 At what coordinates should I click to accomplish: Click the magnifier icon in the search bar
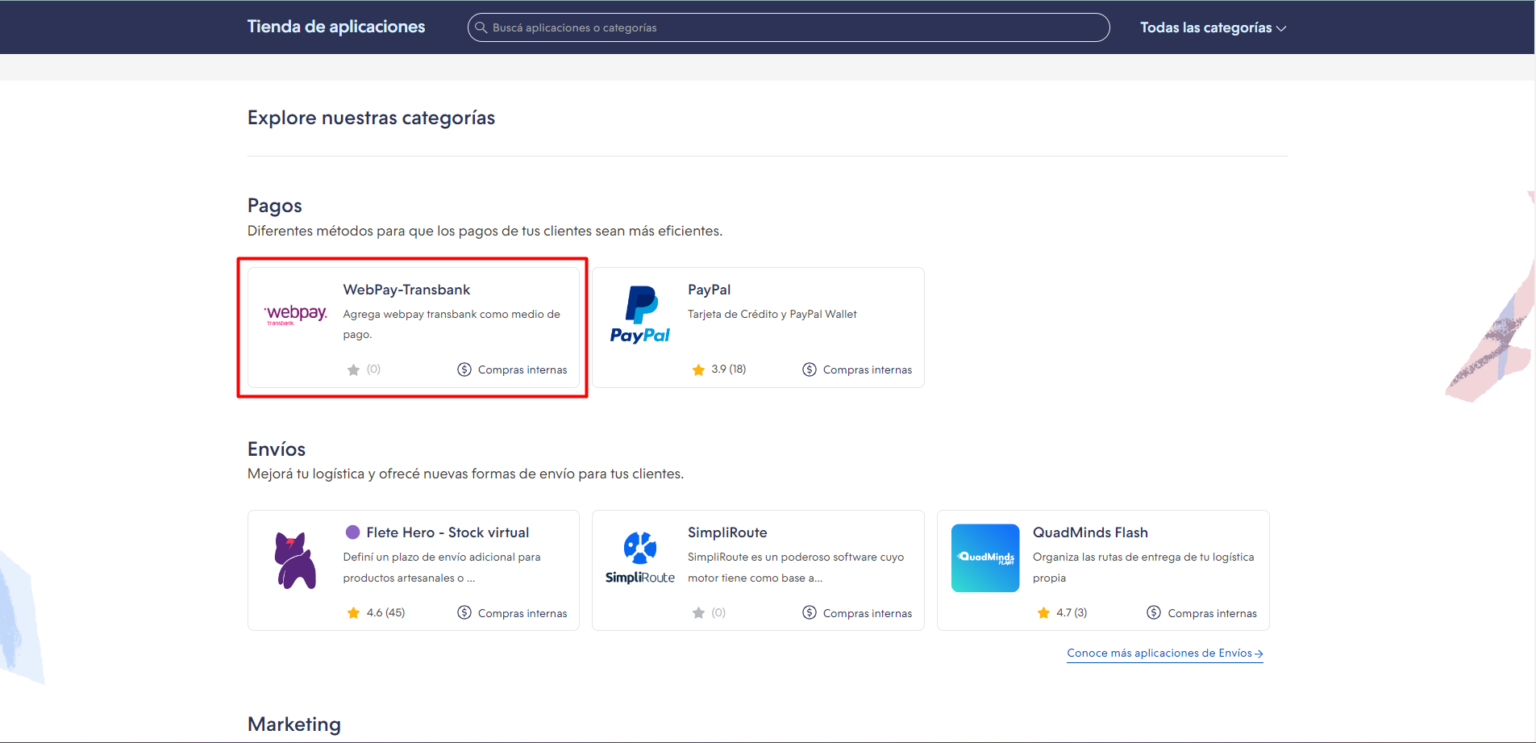481,27
